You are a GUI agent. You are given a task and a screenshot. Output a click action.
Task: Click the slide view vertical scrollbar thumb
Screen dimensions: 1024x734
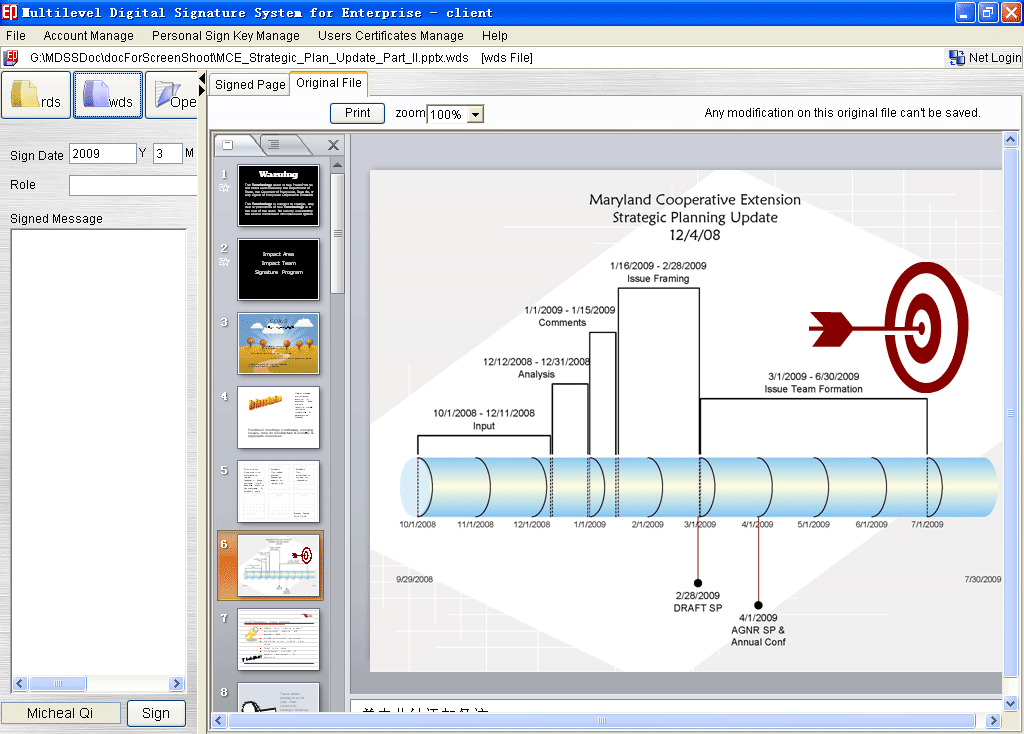[x=1010, y=413]
